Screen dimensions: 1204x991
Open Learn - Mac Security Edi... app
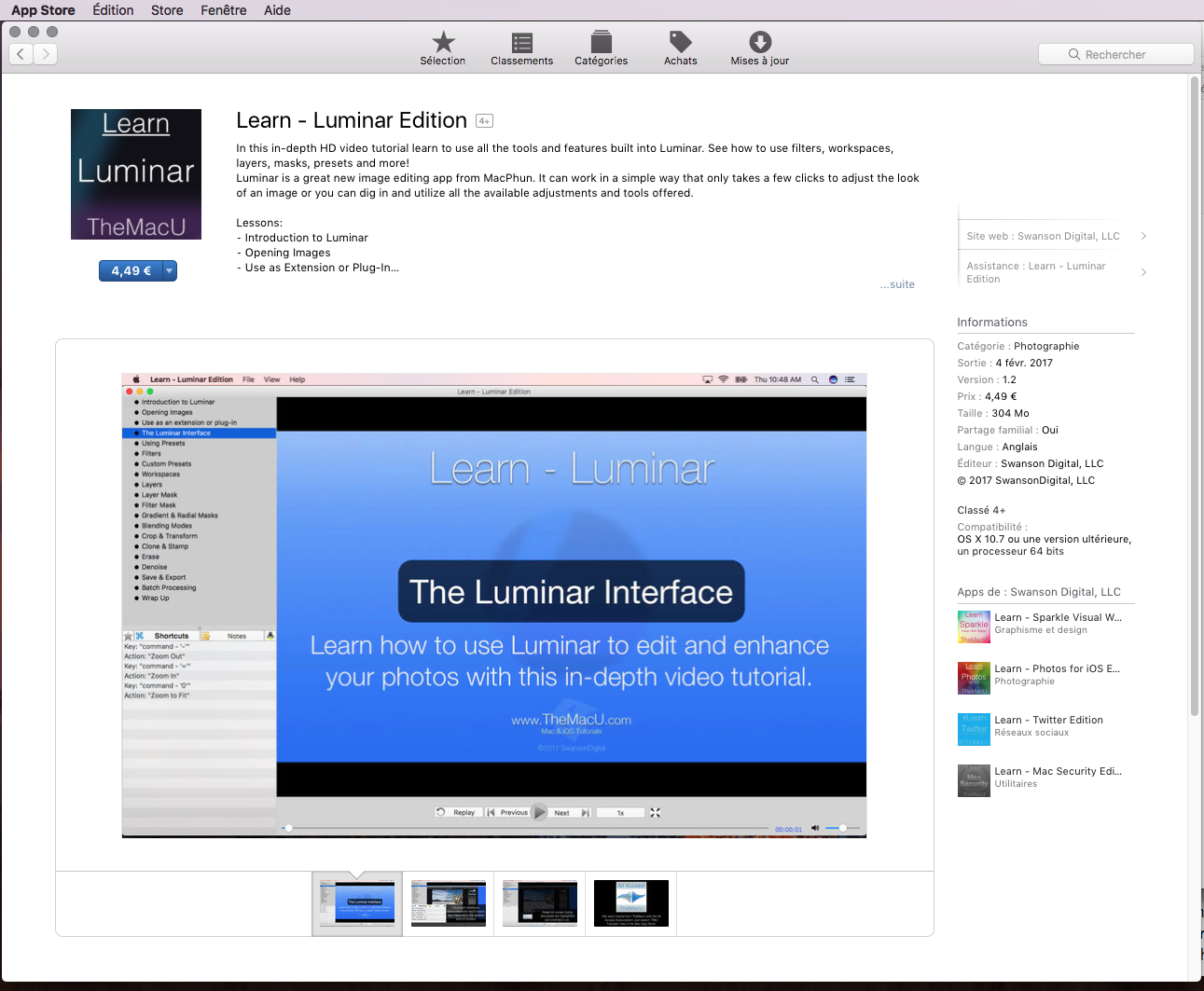point(1058,771)
